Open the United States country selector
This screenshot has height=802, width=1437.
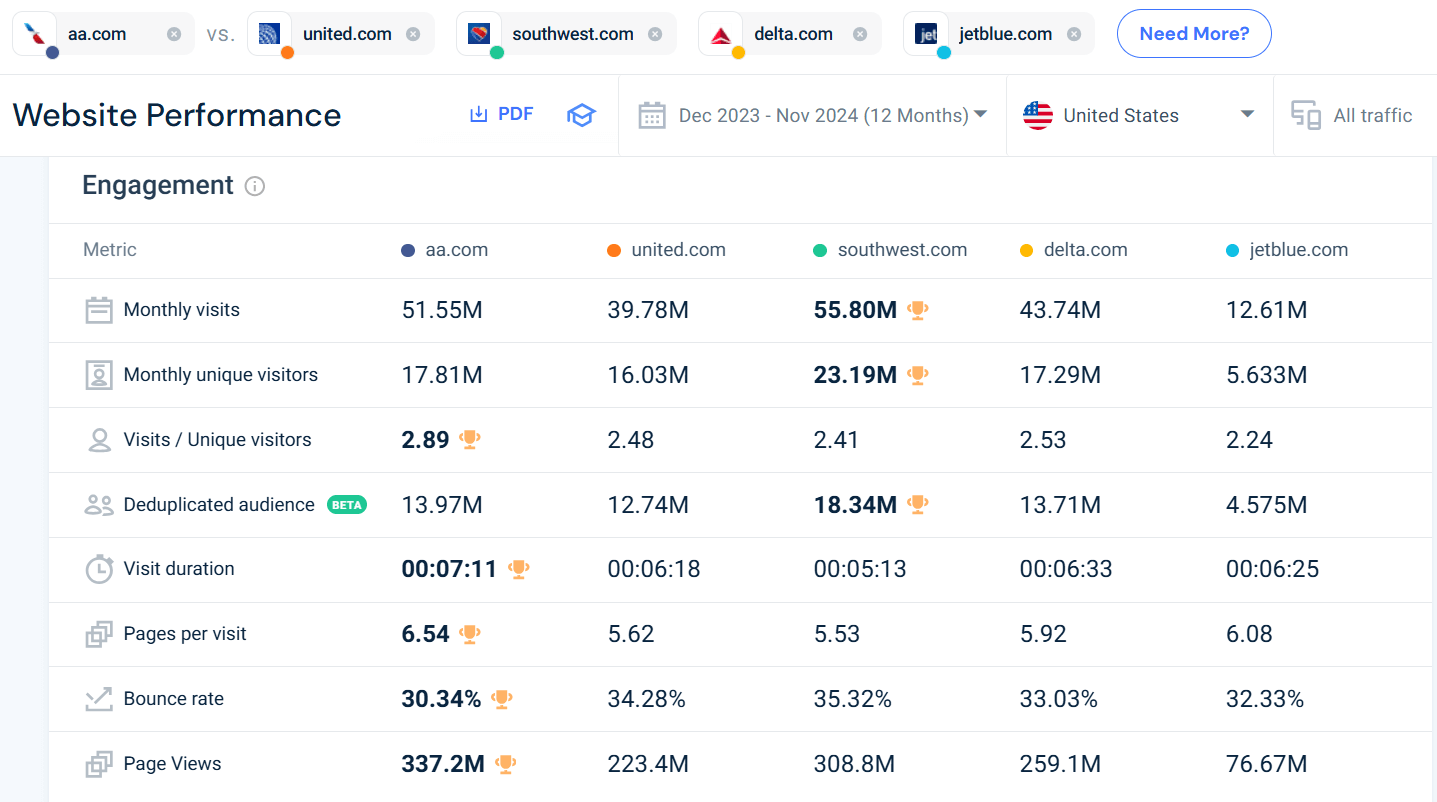coord(1139,115)
